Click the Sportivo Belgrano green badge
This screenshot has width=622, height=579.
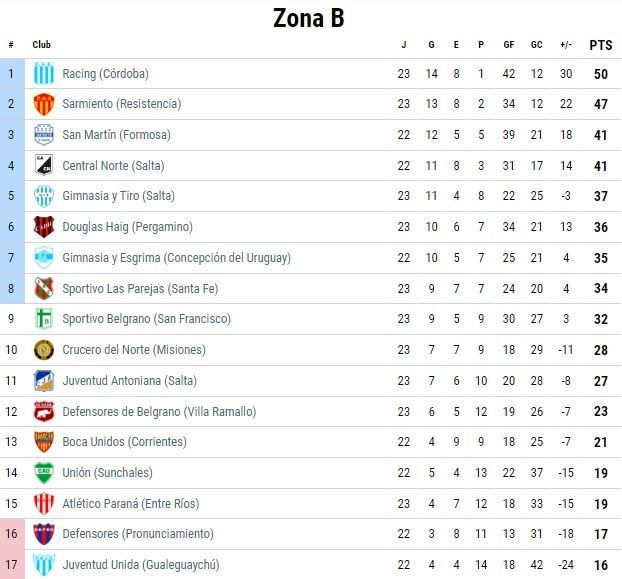pos(43,319)
